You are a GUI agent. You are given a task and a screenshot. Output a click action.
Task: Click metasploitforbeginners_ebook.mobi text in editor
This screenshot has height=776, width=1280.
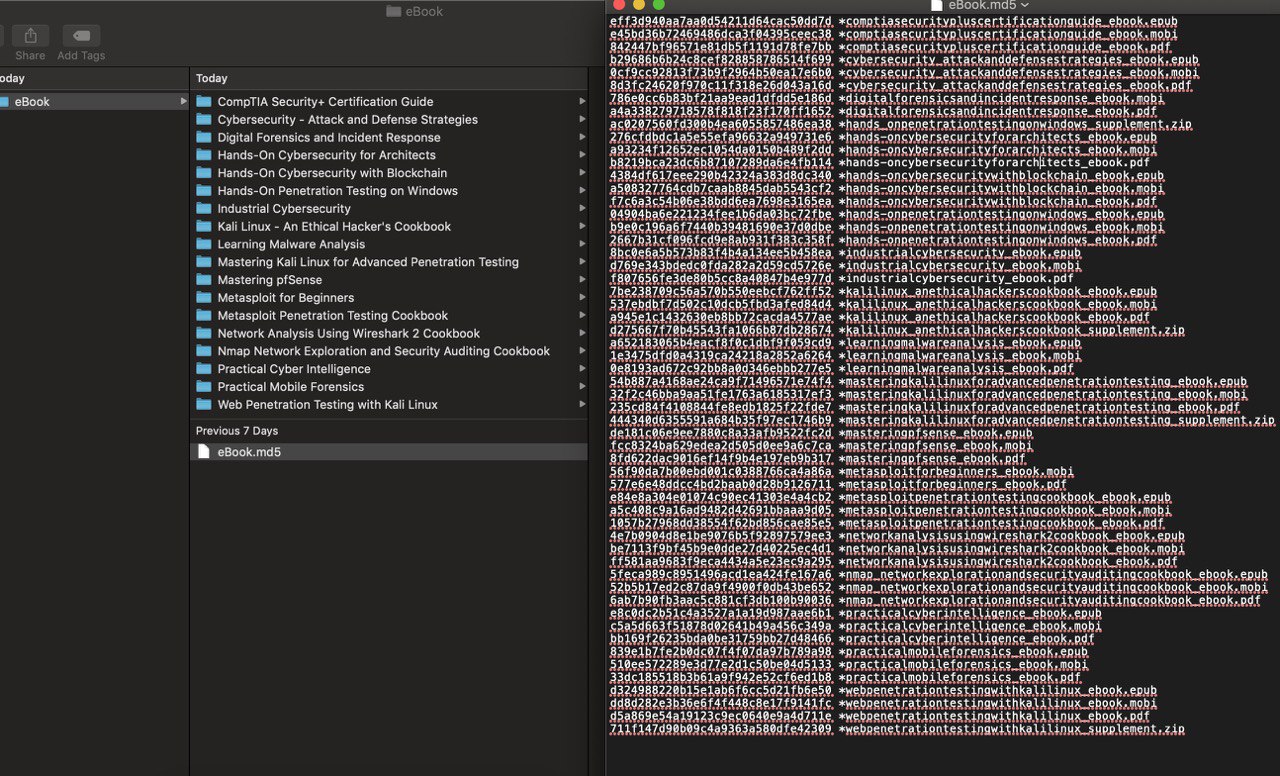pyautogui.click(x=958, y=472)
